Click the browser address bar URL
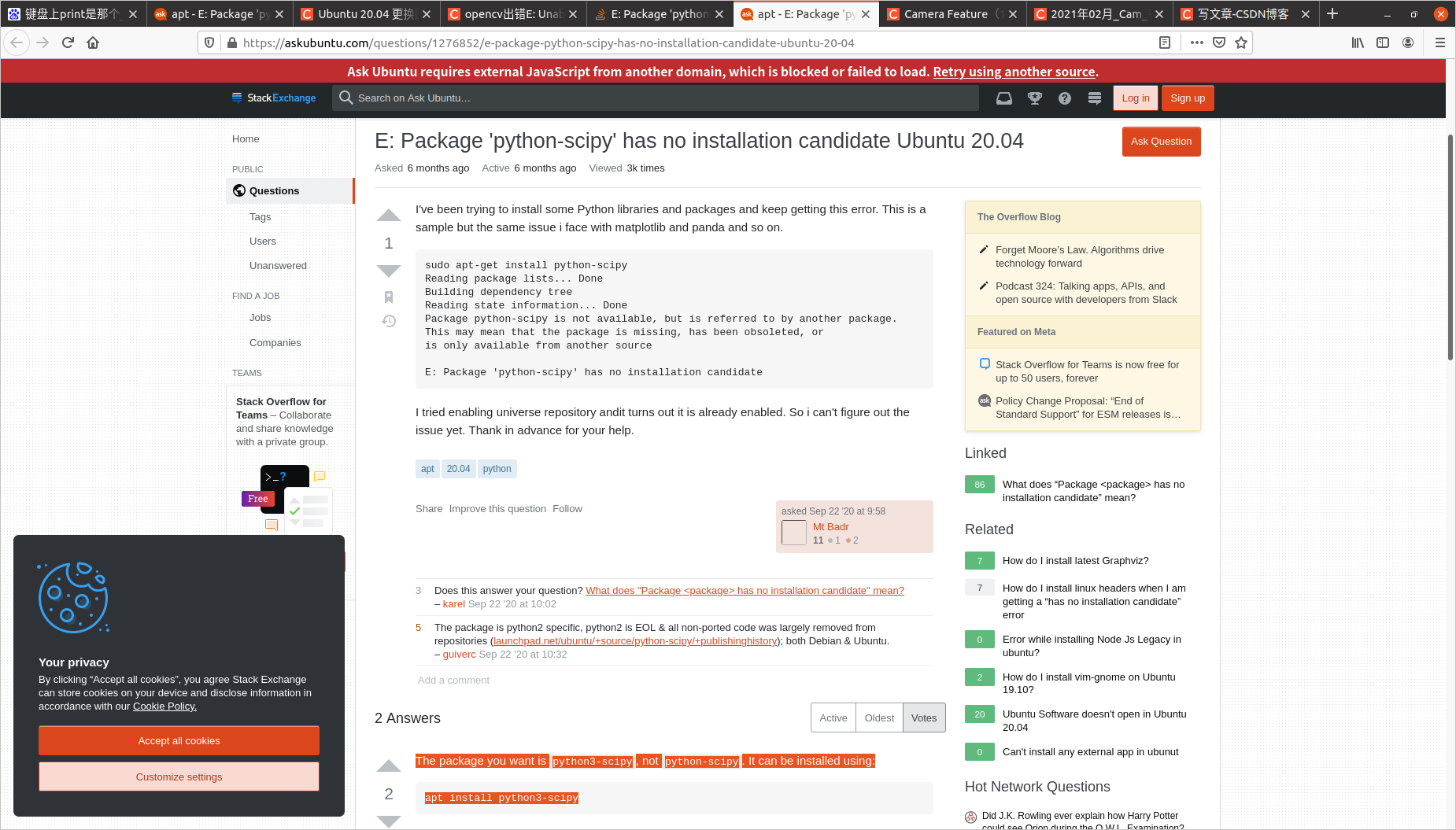Viewport: 1456px width, 830px height. tap(549, 42)
